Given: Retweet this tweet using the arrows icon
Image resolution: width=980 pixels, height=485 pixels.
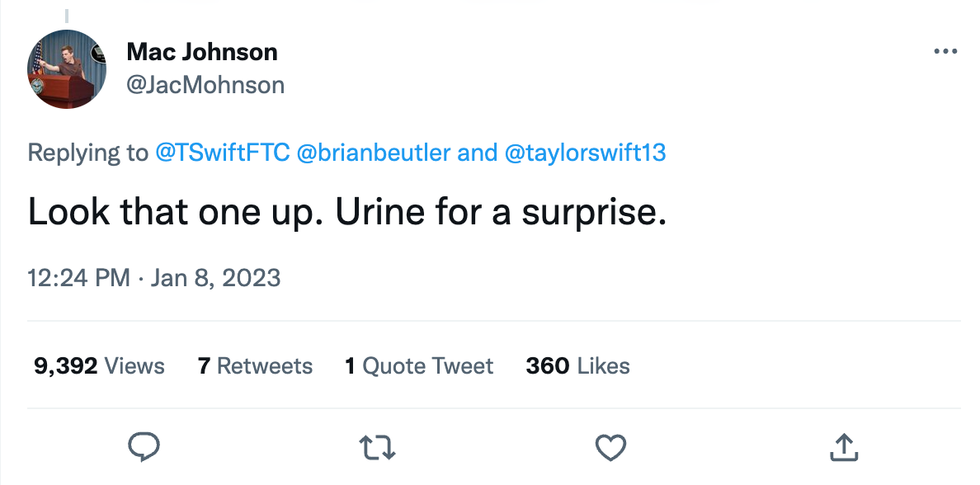Looking at the screenshot, I should pyautogui.click(x=378, y=447).
